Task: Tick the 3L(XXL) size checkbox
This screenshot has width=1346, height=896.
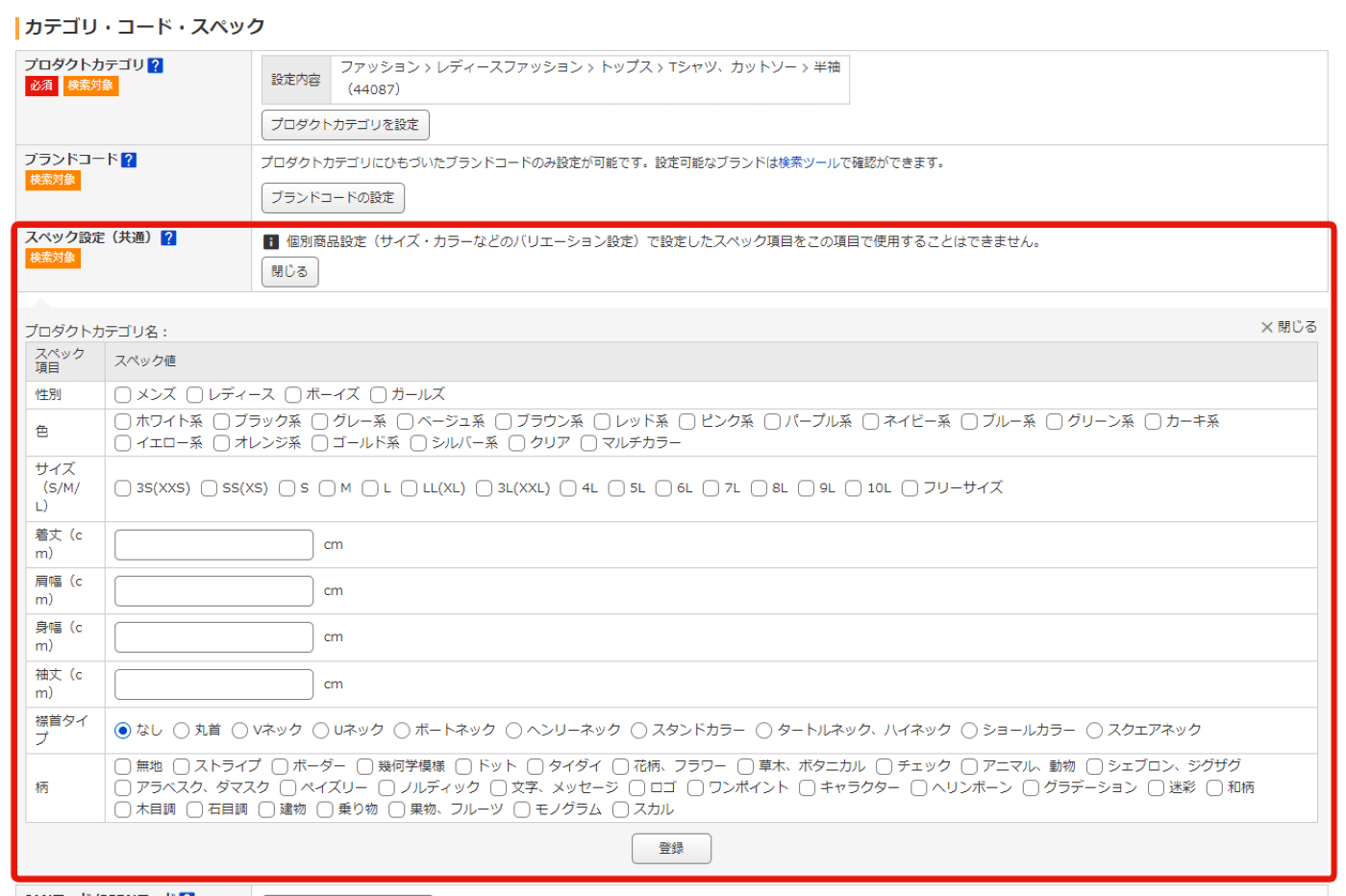Action: (485, 488)
